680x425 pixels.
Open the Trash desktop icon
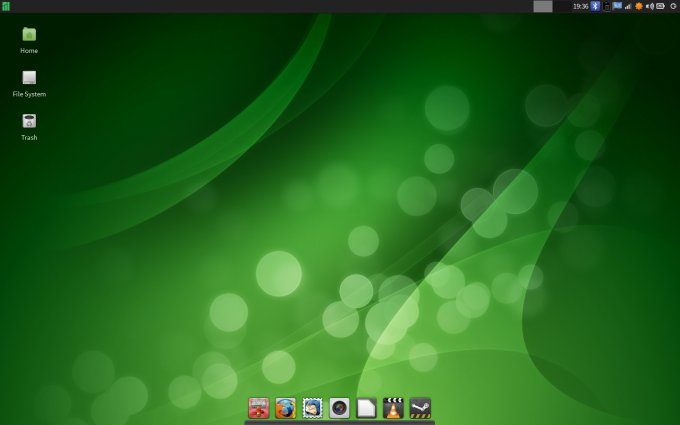[x=29, y=121]
